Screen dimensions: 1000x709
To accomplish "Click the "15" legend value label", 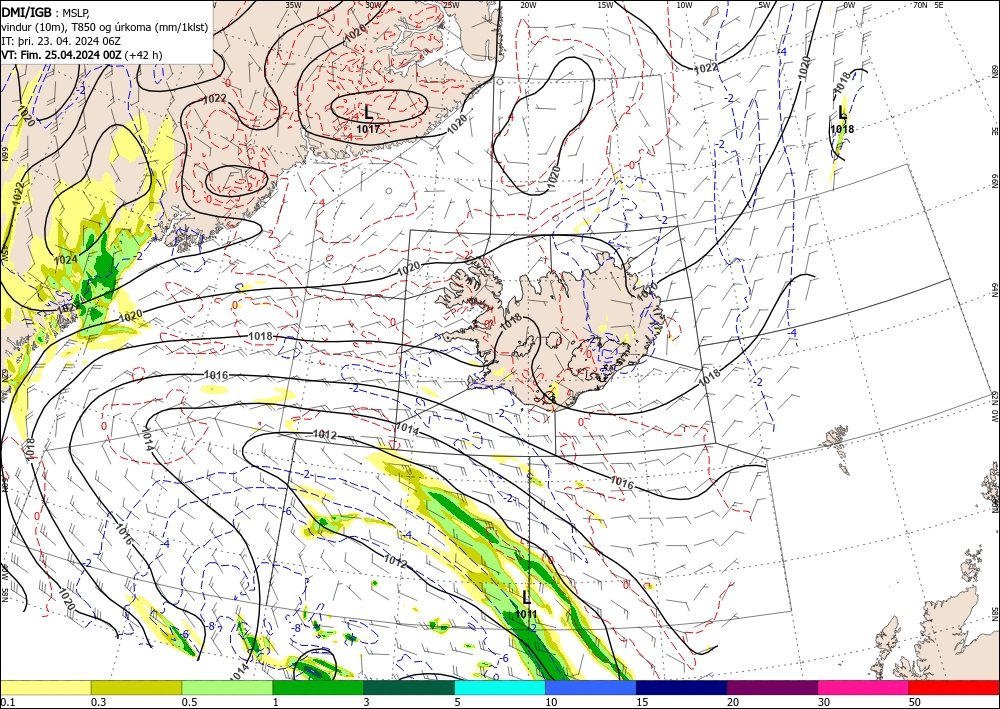I will click(x=642, y=702).
